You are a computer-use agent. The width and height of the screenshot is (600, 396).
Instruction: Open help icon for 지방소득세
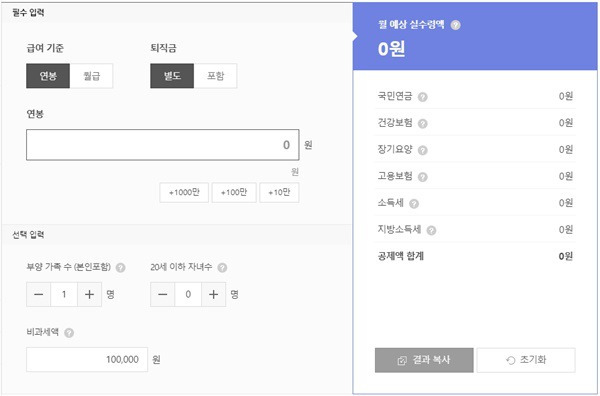431,231
